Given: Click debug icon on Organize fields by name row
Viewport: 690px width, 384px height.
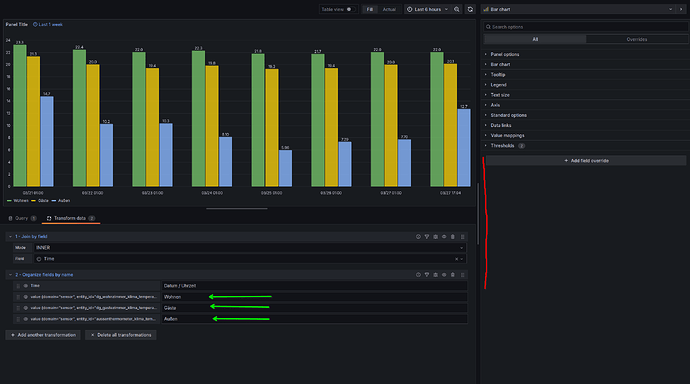Looking at the screenshot, I should click(x=436, y=275).
